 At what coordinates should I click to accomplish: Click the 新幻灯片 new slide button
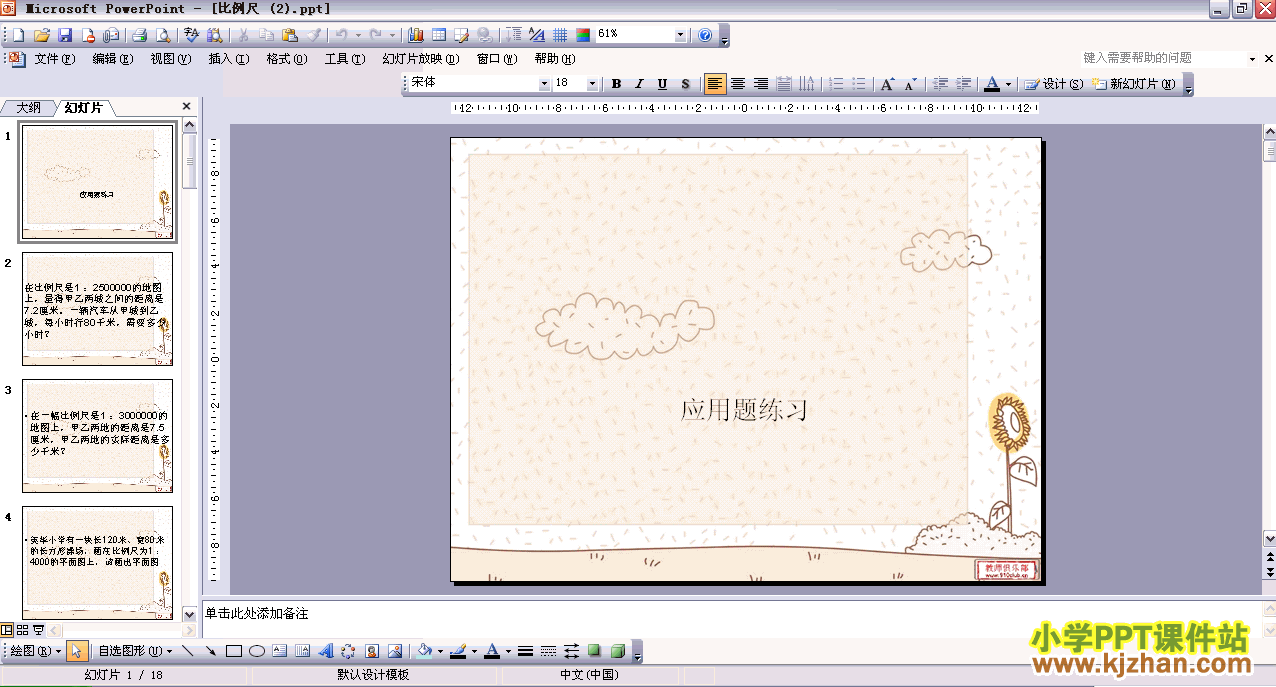[1134, 84]
